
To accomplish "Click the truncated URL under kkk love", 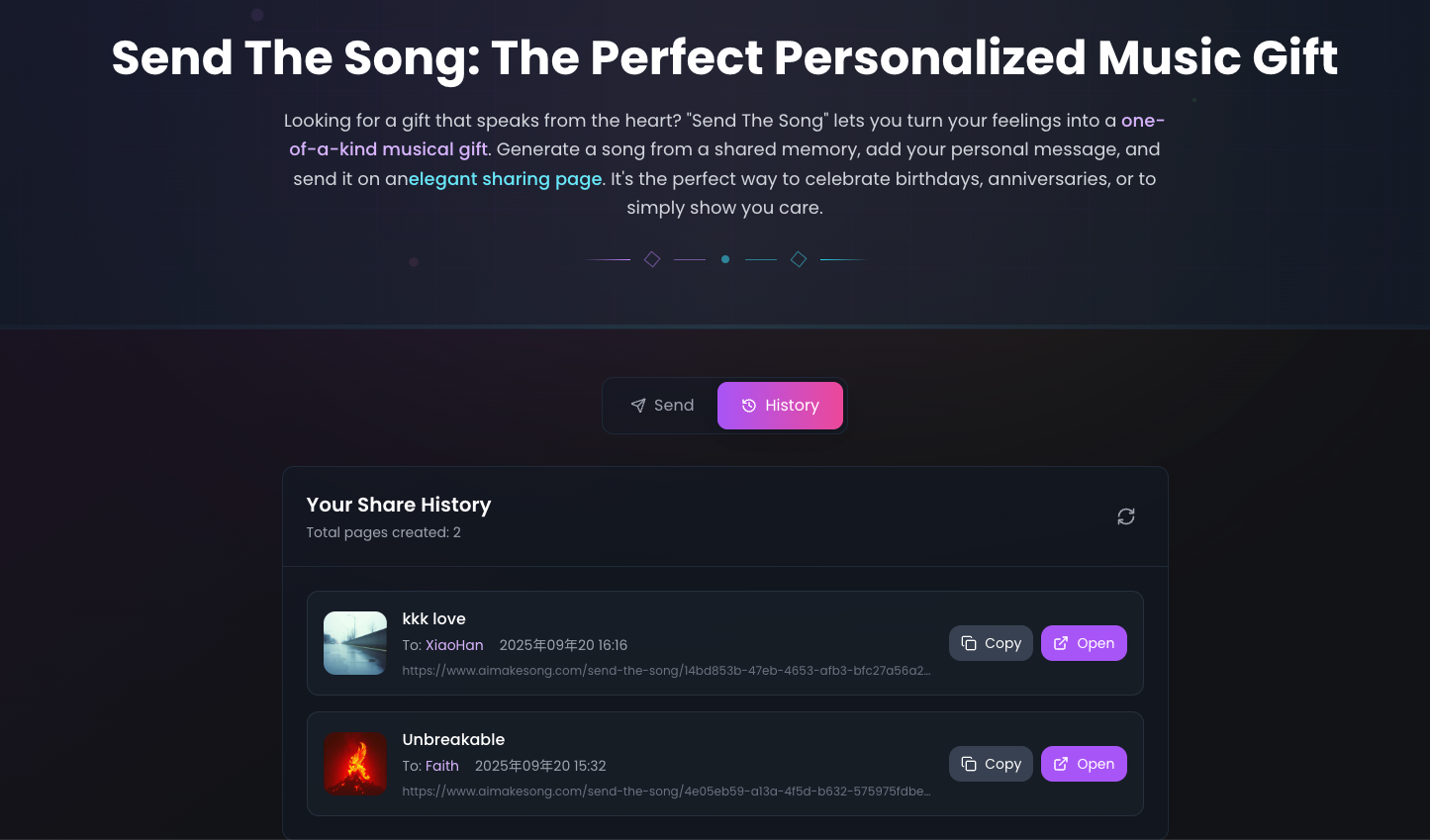I will pyautogui.click(x=666, y=671).
